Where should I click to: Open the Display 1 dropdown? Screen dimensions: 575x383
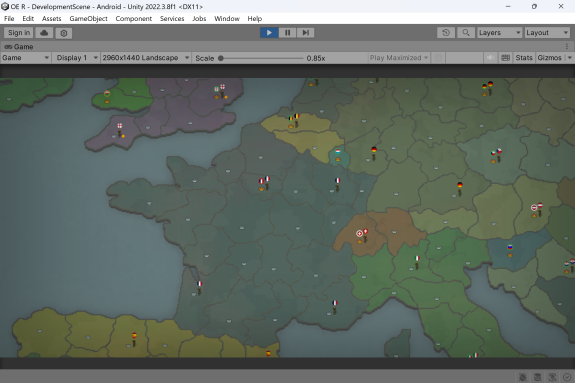(77, 58)
